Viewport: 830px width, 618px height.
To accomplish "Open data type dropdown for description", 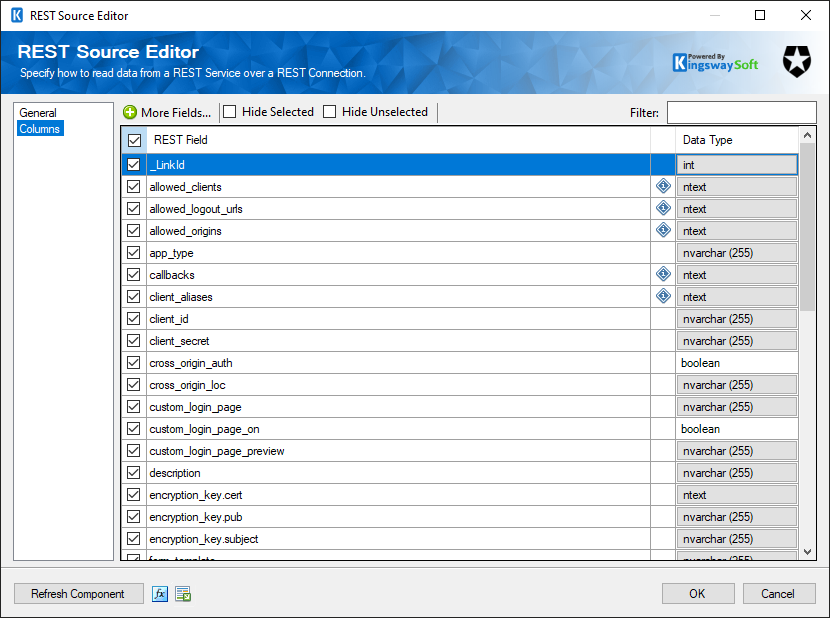I will click(x=737, y=472).
